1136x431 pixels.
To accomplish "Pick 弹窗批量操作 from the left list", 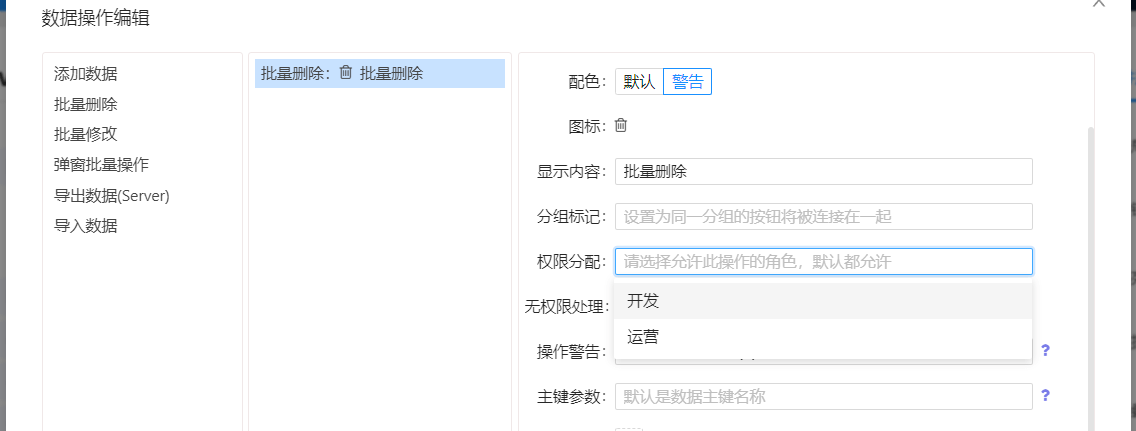I will click(x=101, y=165).
